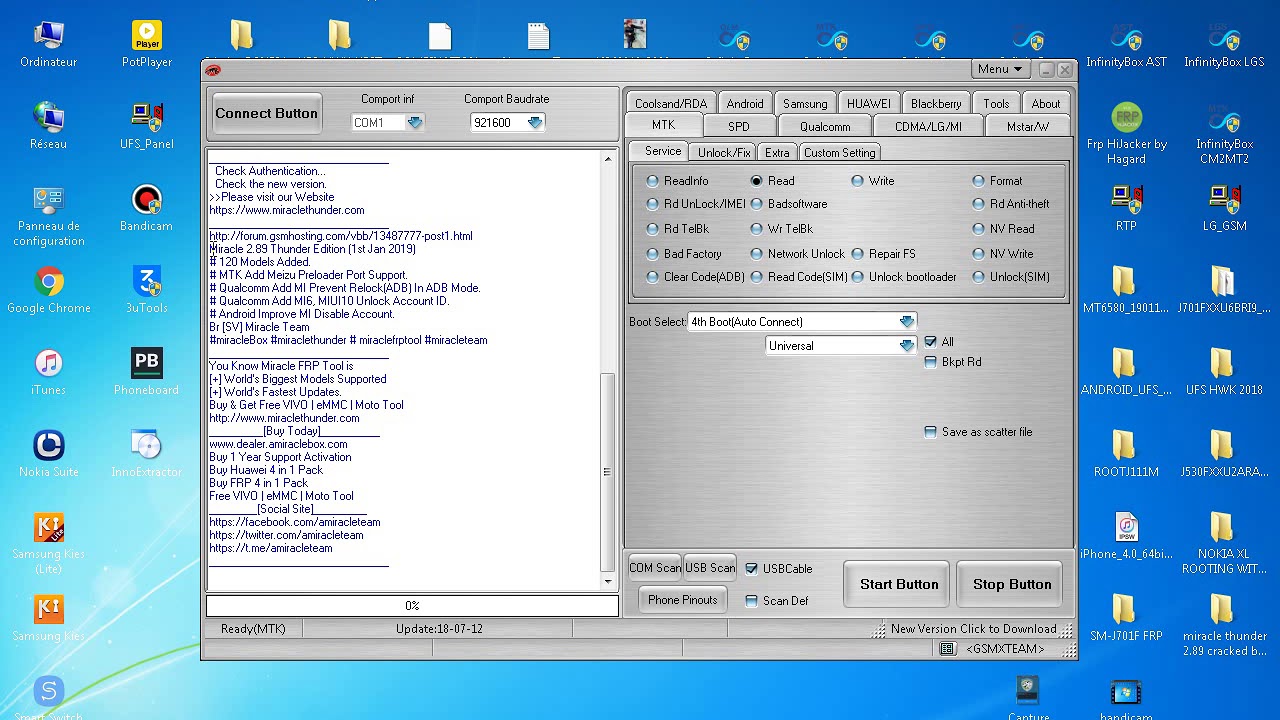This screenshot has height=720, width=1280.
Task: Open the J701FXXU6BRI9 archive file
Action: coord(1224,291)
